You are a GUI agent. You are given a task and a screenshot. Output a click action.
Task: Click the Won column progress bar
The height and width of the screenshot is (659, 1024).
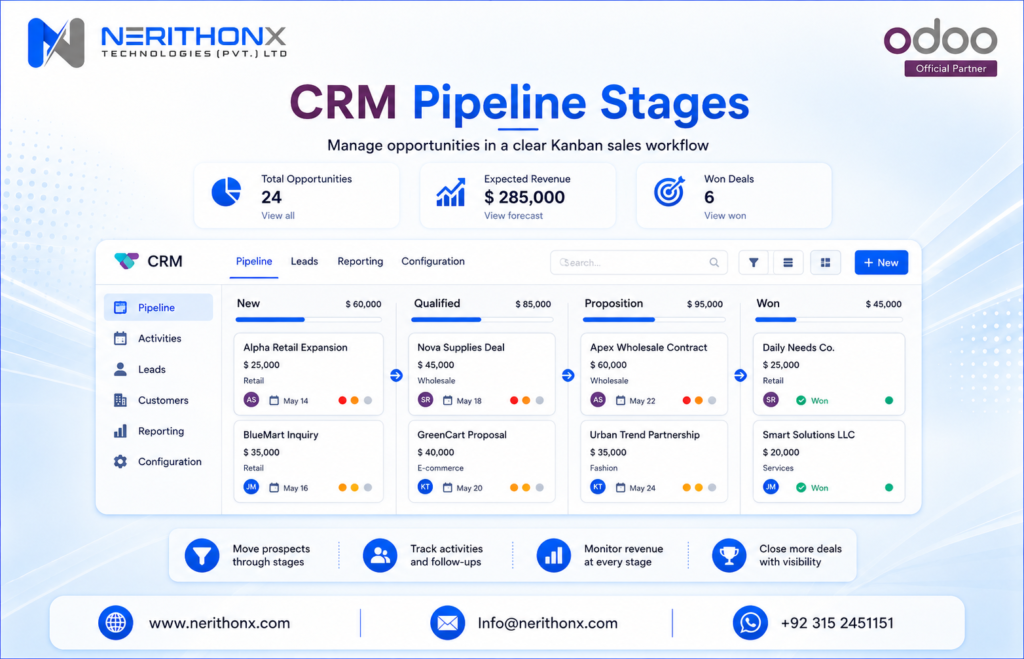[x=829, y=319]
